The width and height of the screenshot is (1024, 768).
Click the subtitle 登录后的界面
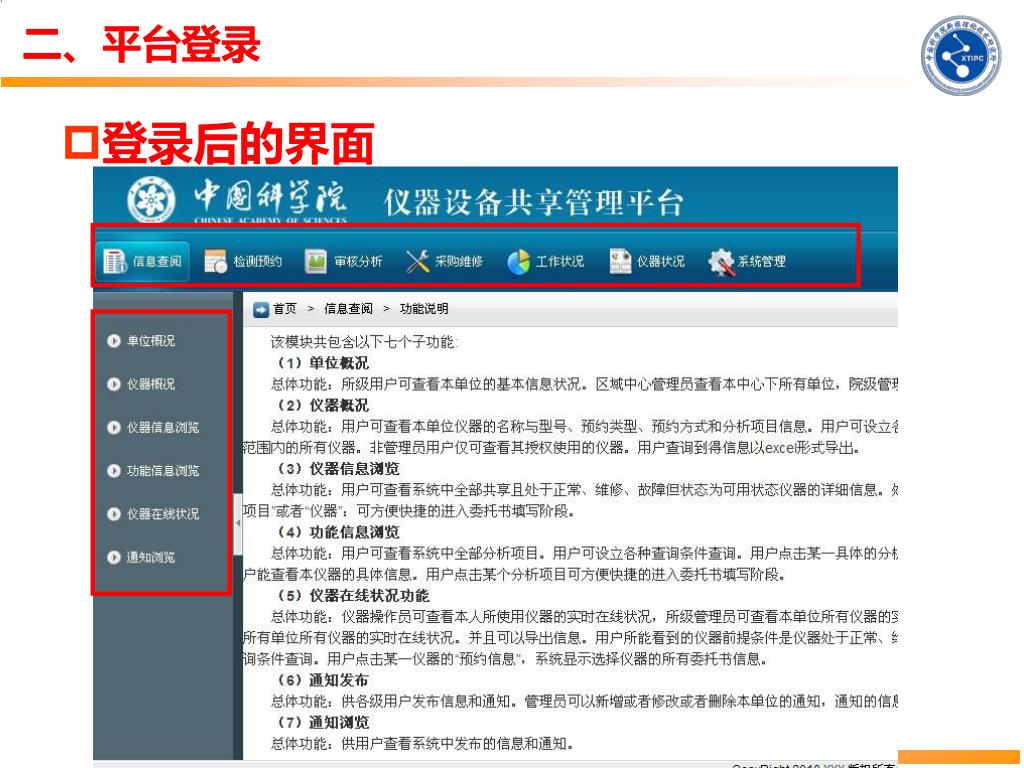(x=238, y=143)
